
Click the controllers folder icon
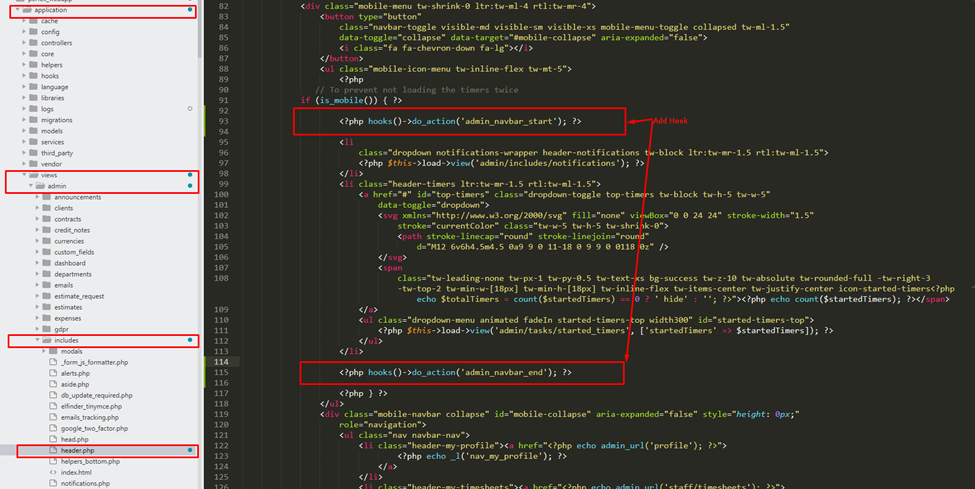click(x=33, y=43)
